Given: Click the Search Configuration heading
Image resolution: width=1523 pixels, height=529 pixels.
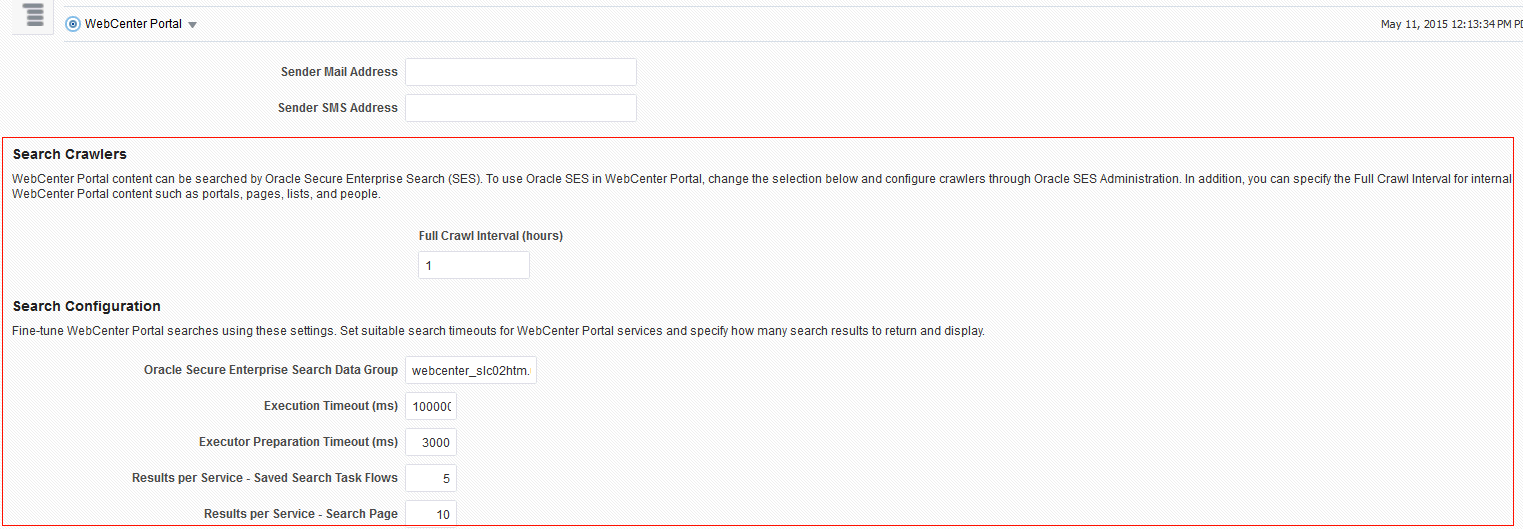Looking at the screenshot, I should (x=87, y=306).
